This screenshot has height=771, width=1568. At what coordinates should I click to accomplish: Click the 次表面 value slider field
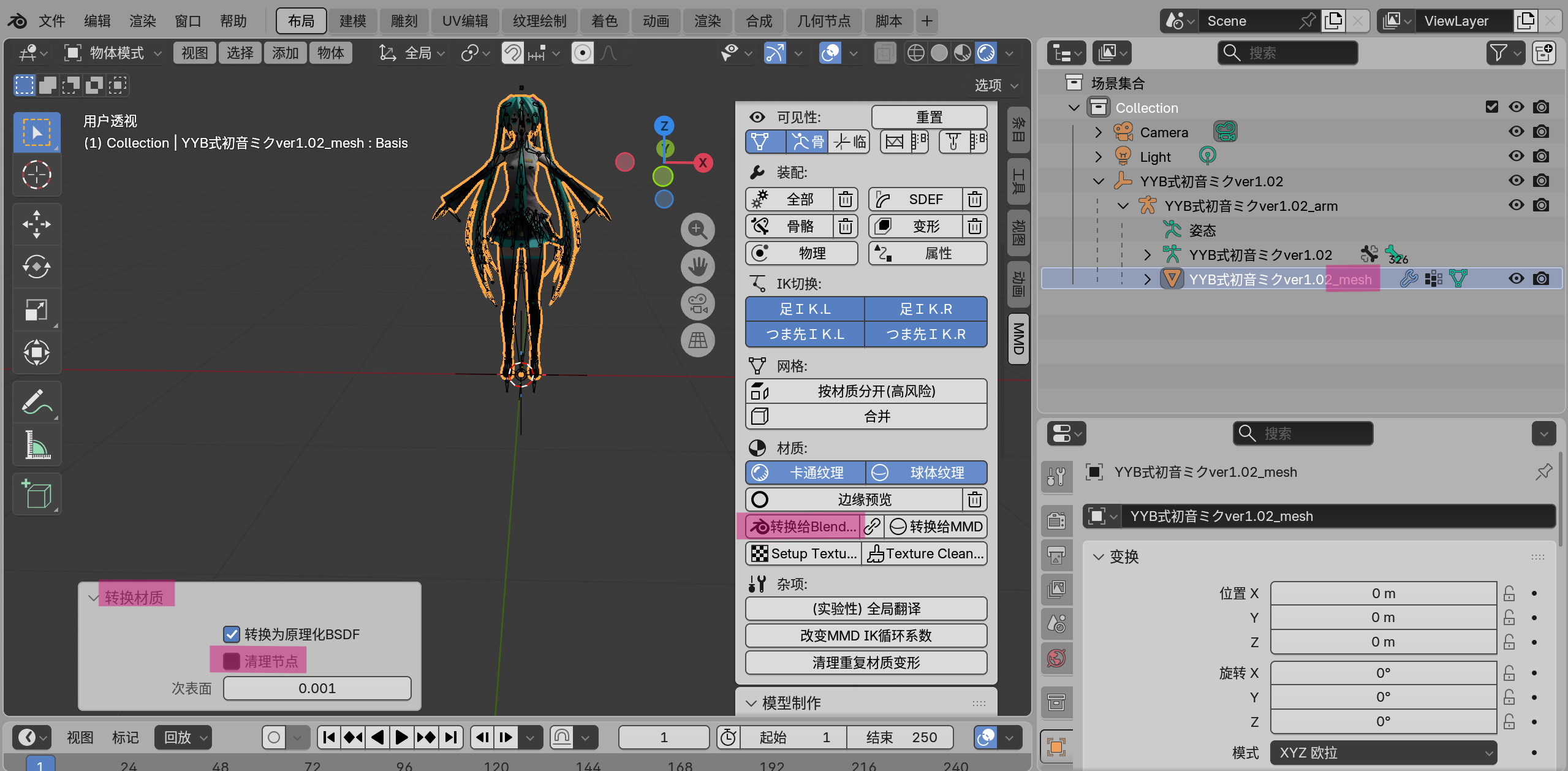tap(317, 688)
